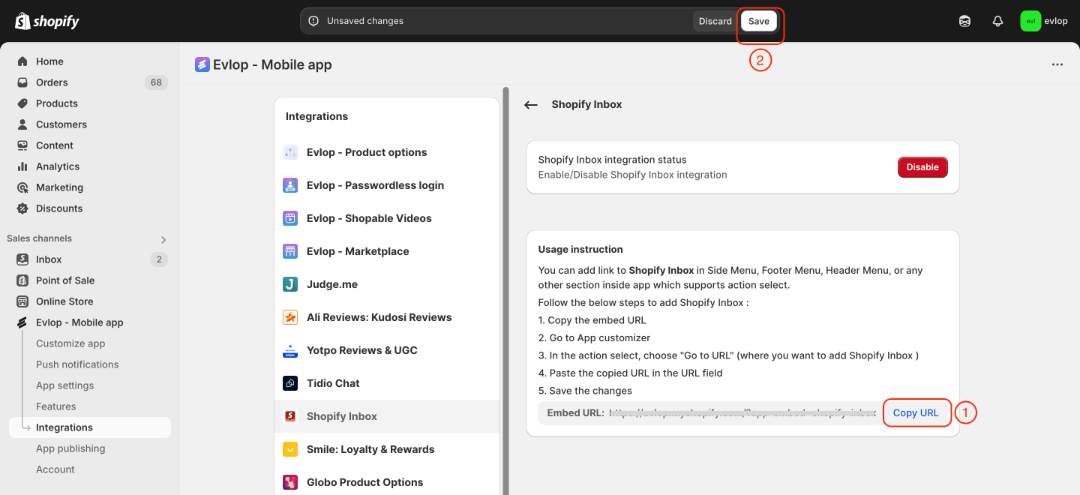
Task: Click the store switcher icon beside the bell
Action: 964,21
